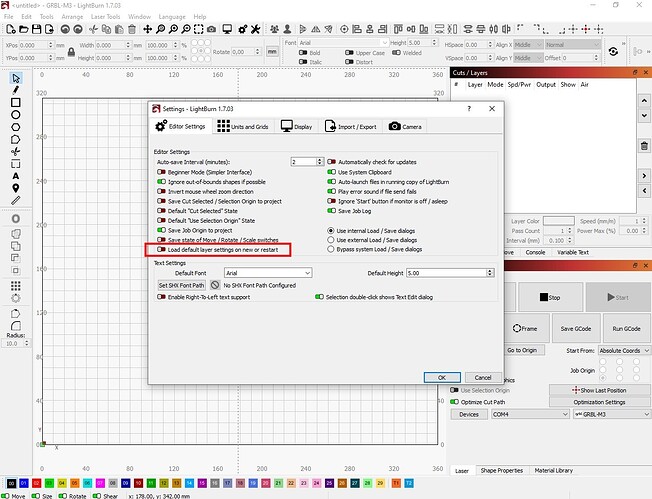Click Set SHX Font Path button

coord(181,285)
